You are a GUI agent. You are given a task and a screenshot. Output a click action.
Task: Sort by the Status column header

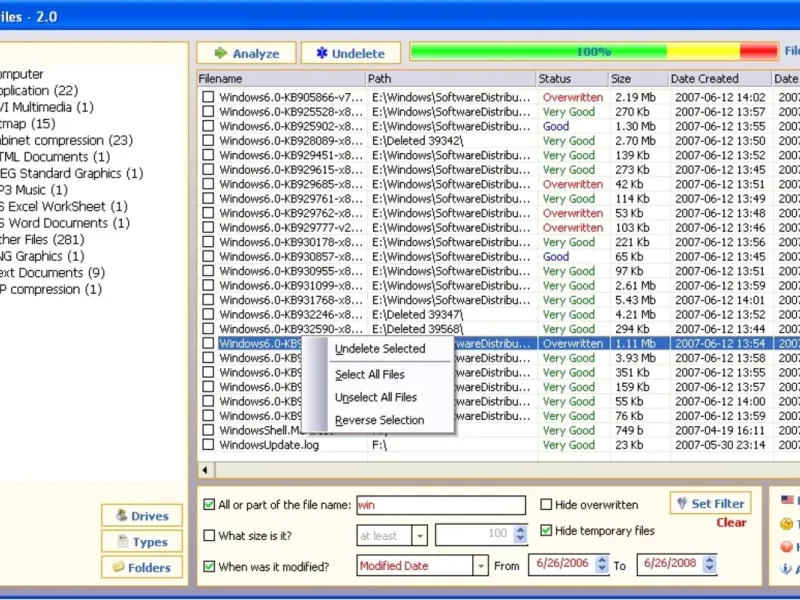click(572, 79)
